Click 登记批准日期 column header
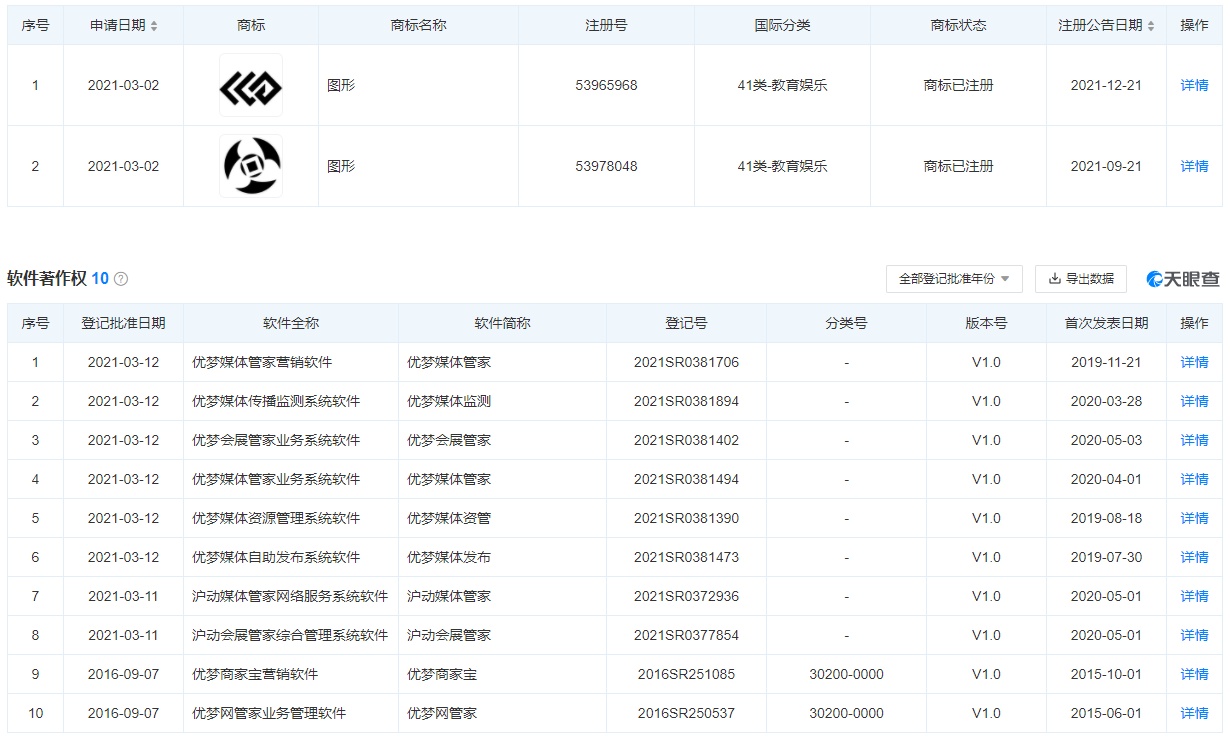This screenshot has width=1230, height=746. pyautogui.click(x=123, y=323)
